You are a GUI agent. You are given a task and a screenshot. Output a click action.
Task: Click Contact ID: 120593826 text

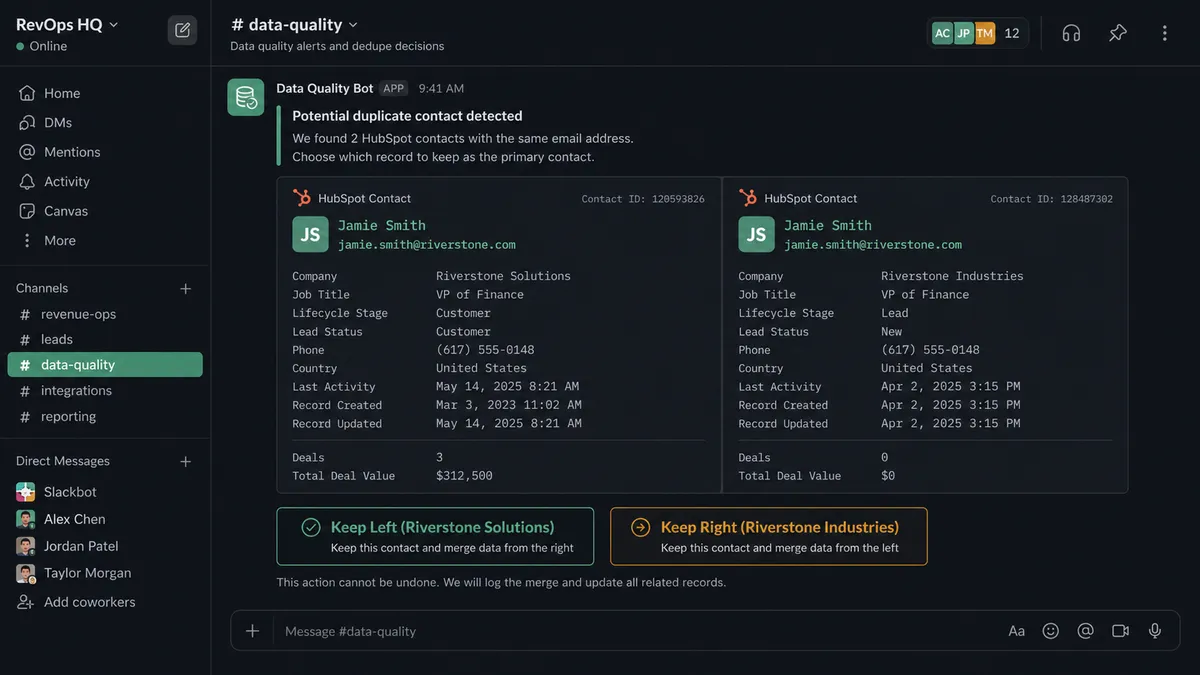pos(643,199)
